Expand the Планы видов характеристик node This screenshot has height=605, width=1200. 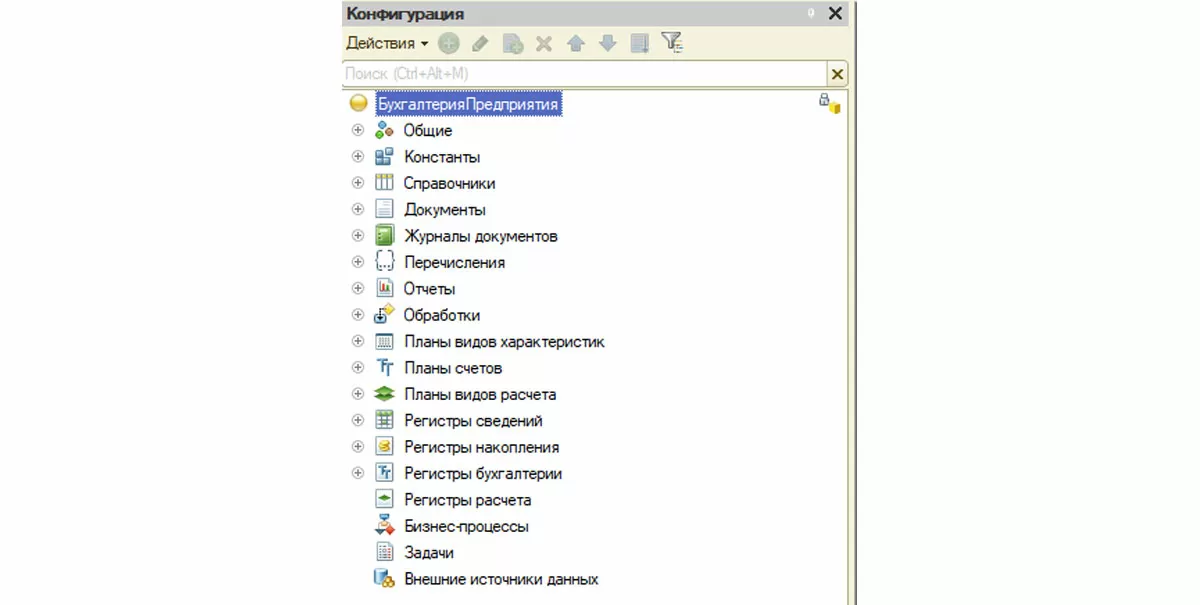pyautogui.click(x=357, y=341)
